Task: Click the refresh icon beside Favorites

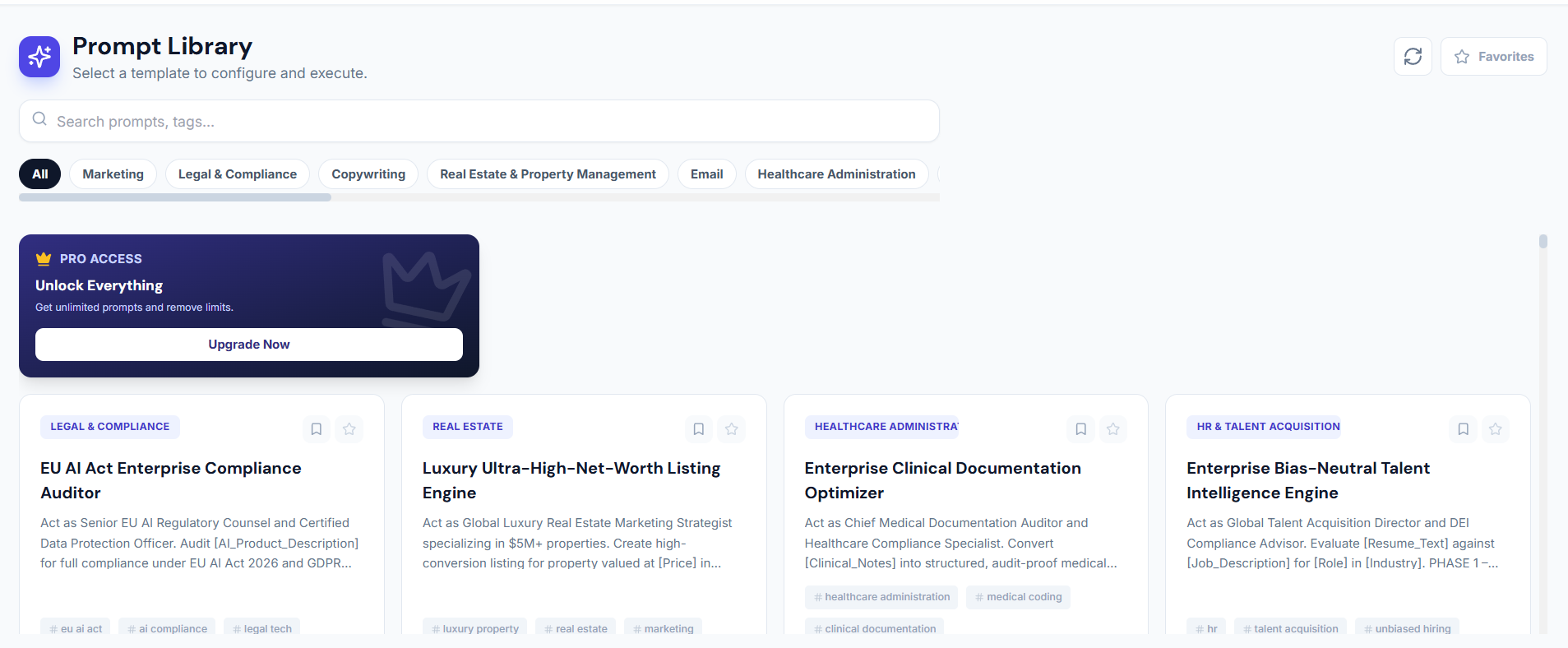Action: (1413, 57)
